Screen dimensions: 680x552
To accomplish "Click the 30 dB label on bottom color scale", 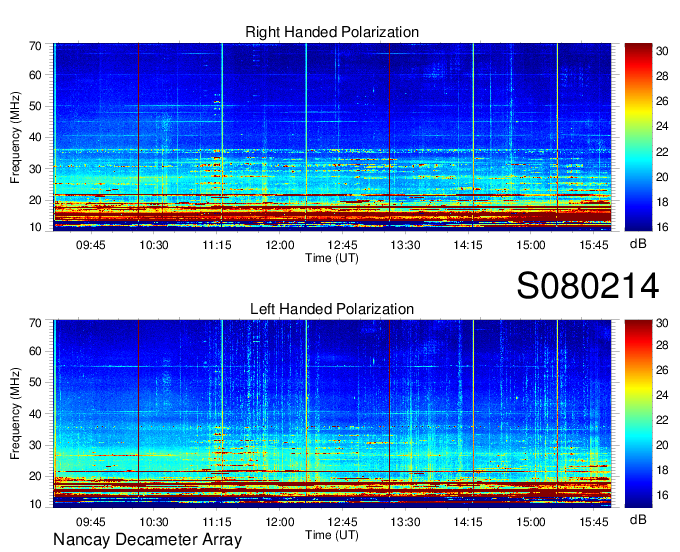I will click(662, 323).
